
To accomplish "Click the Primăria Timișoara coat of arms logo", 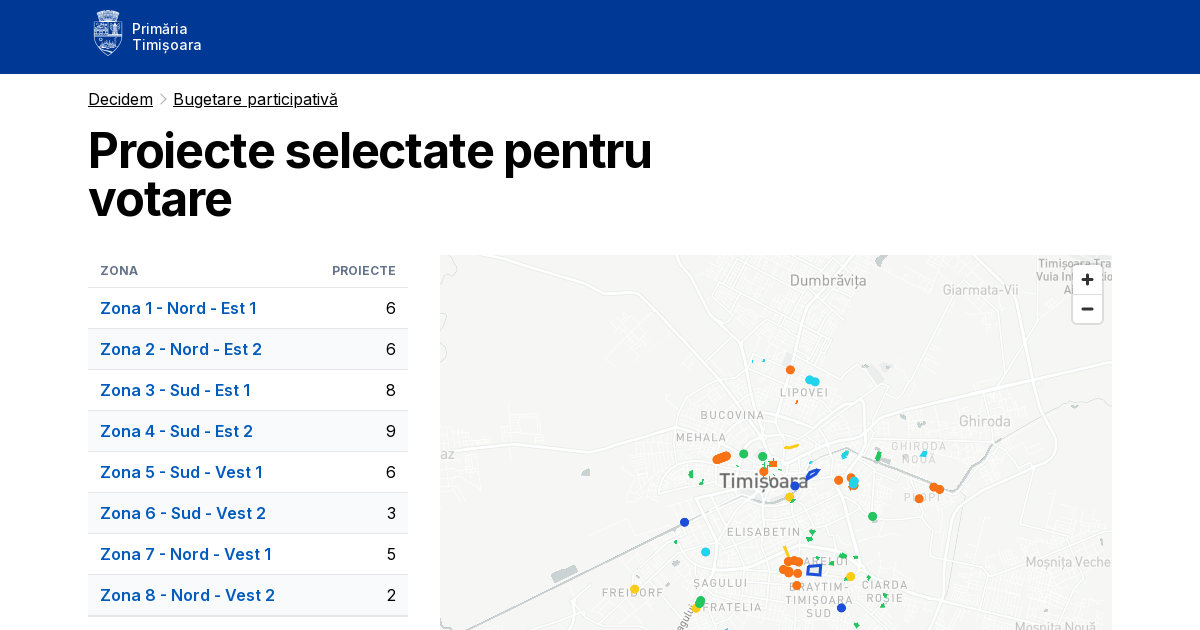I will coord(108,33).
